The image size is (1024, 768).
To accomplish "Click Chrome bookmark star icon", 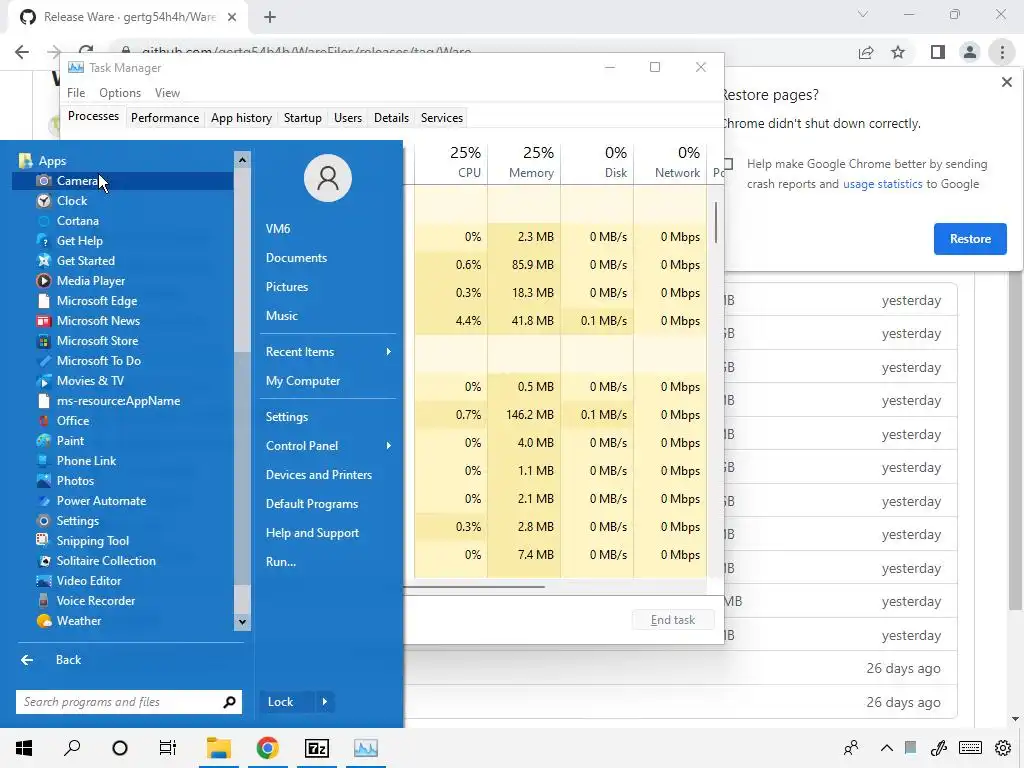I will (x=898, y=52).
